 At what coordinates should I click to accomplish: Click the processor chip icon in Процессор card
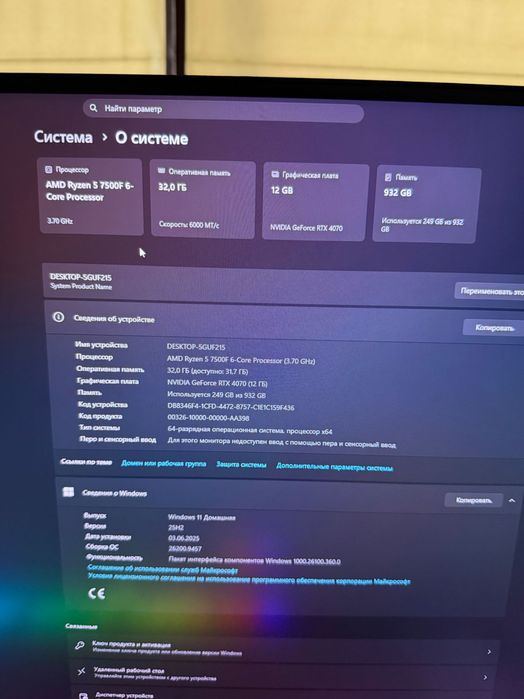pyautogui.click(x=49, y=169)
